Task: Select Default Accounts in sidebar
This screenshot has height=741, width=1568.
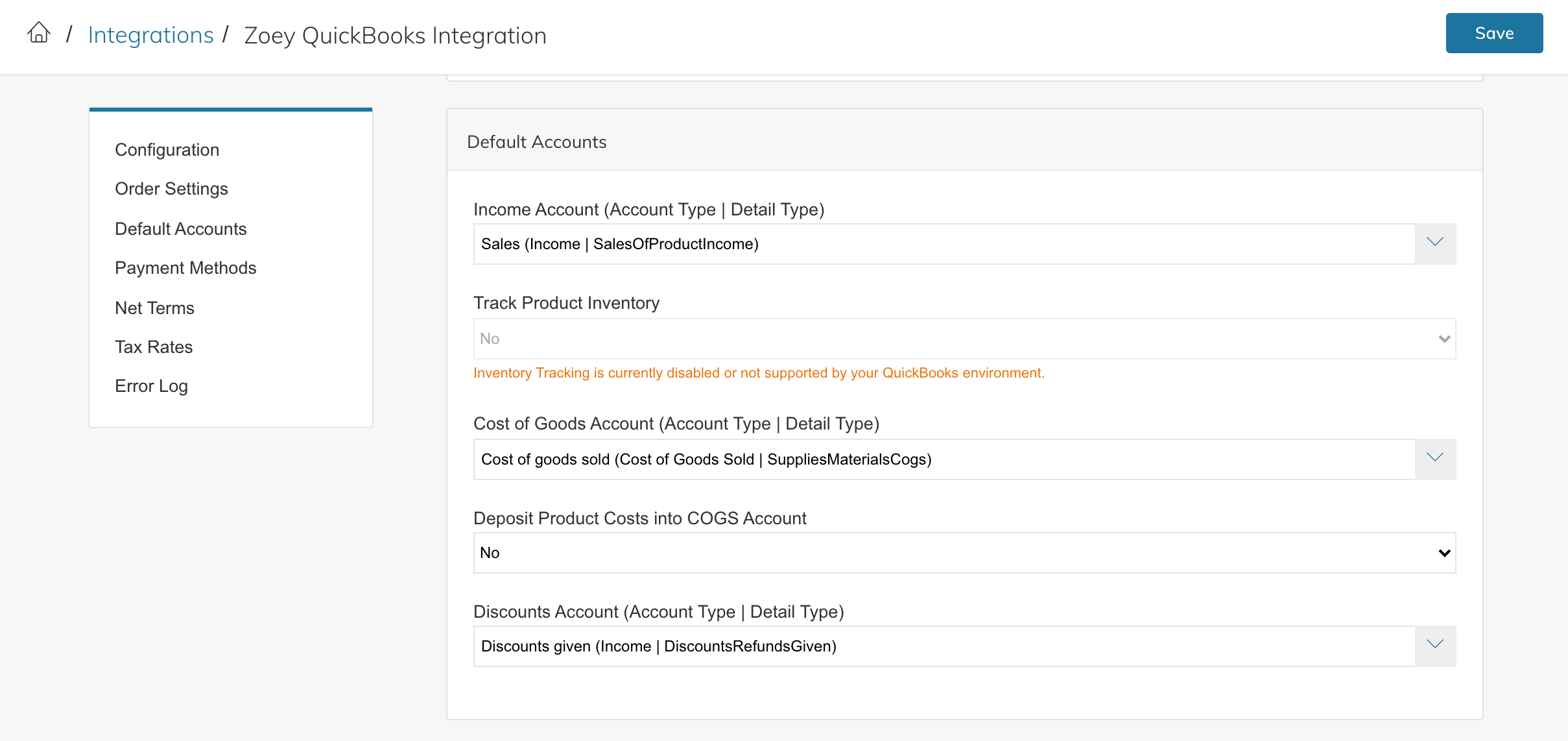Action: 180,229
